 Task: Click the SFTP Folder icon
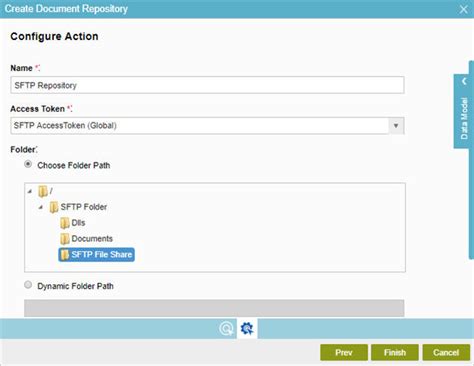click(x=54, y=207)
